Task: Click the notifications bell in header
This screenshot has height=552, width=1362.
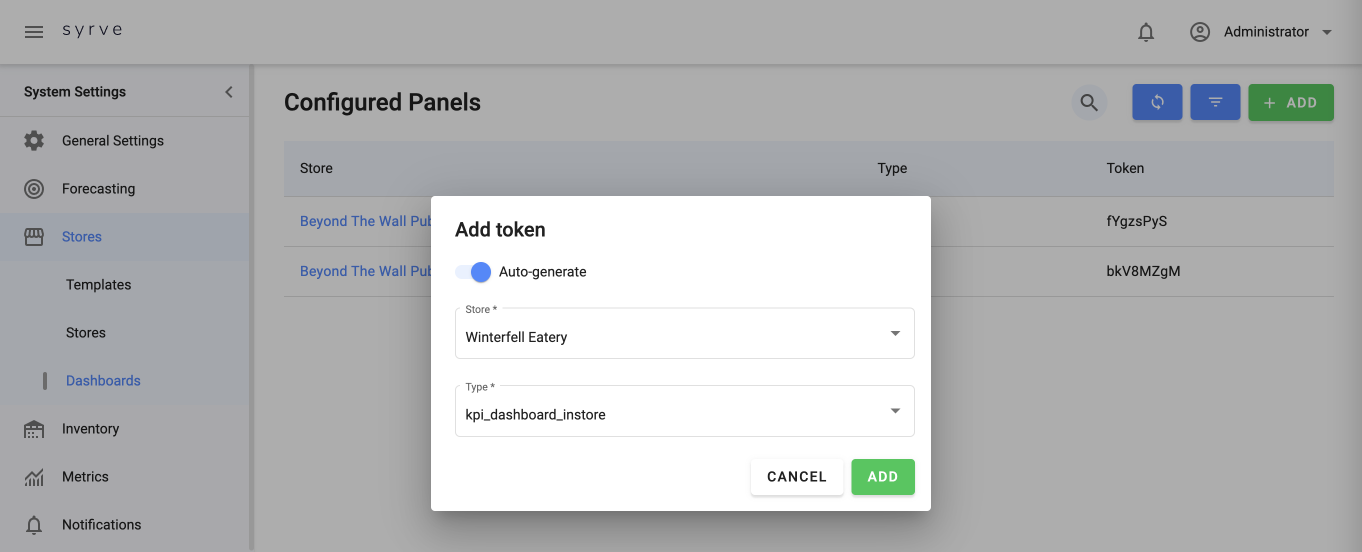Action: 1146,32
